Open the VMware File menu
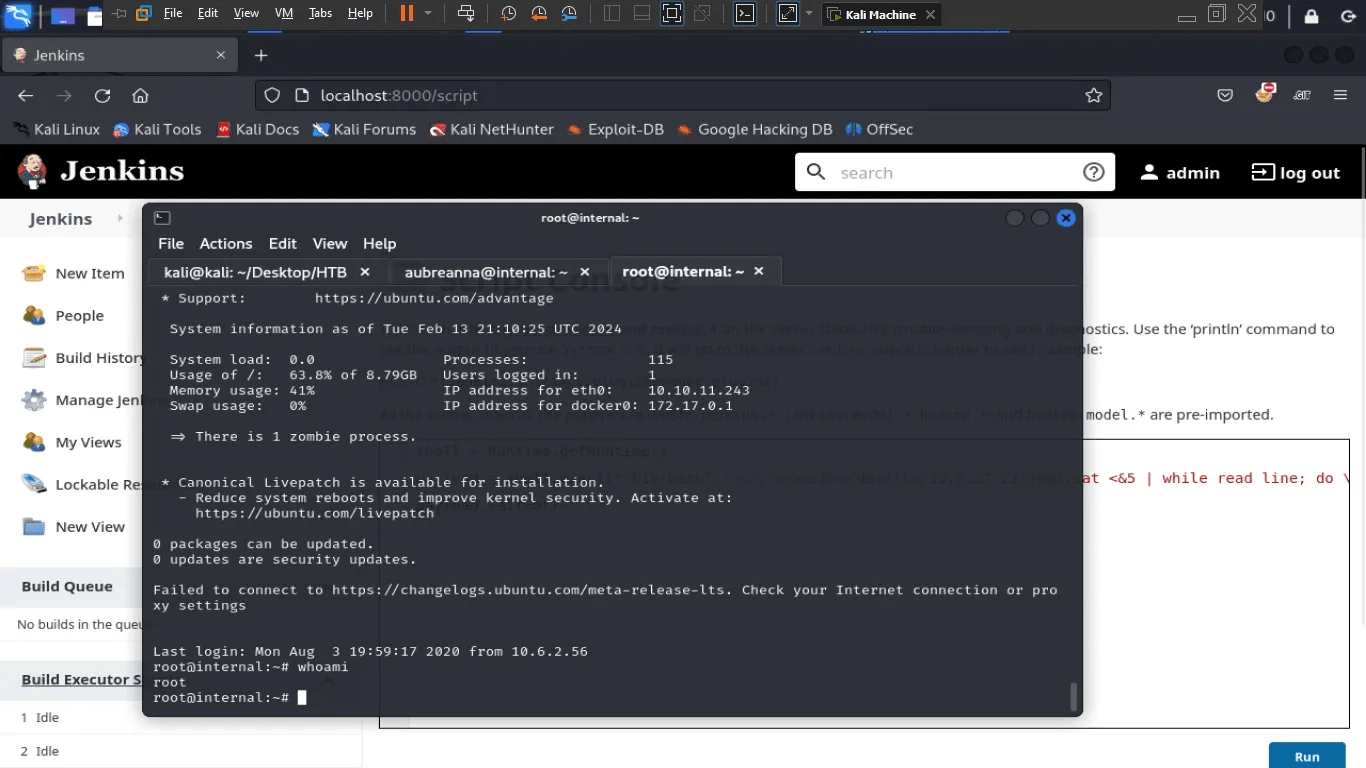 [173, 13]
